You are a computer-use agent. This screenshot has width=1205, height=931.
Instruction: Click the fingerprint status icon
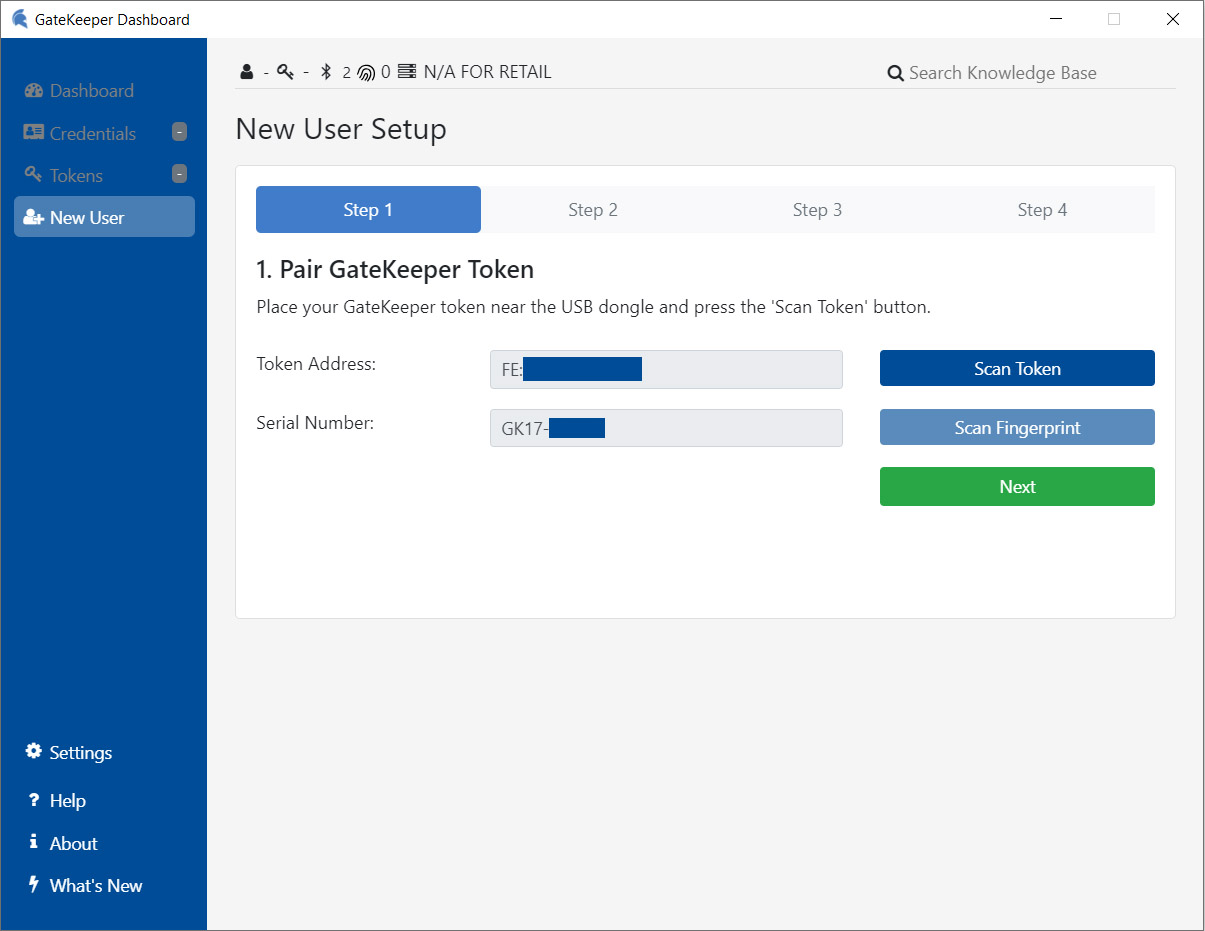[x=366, y=72]
